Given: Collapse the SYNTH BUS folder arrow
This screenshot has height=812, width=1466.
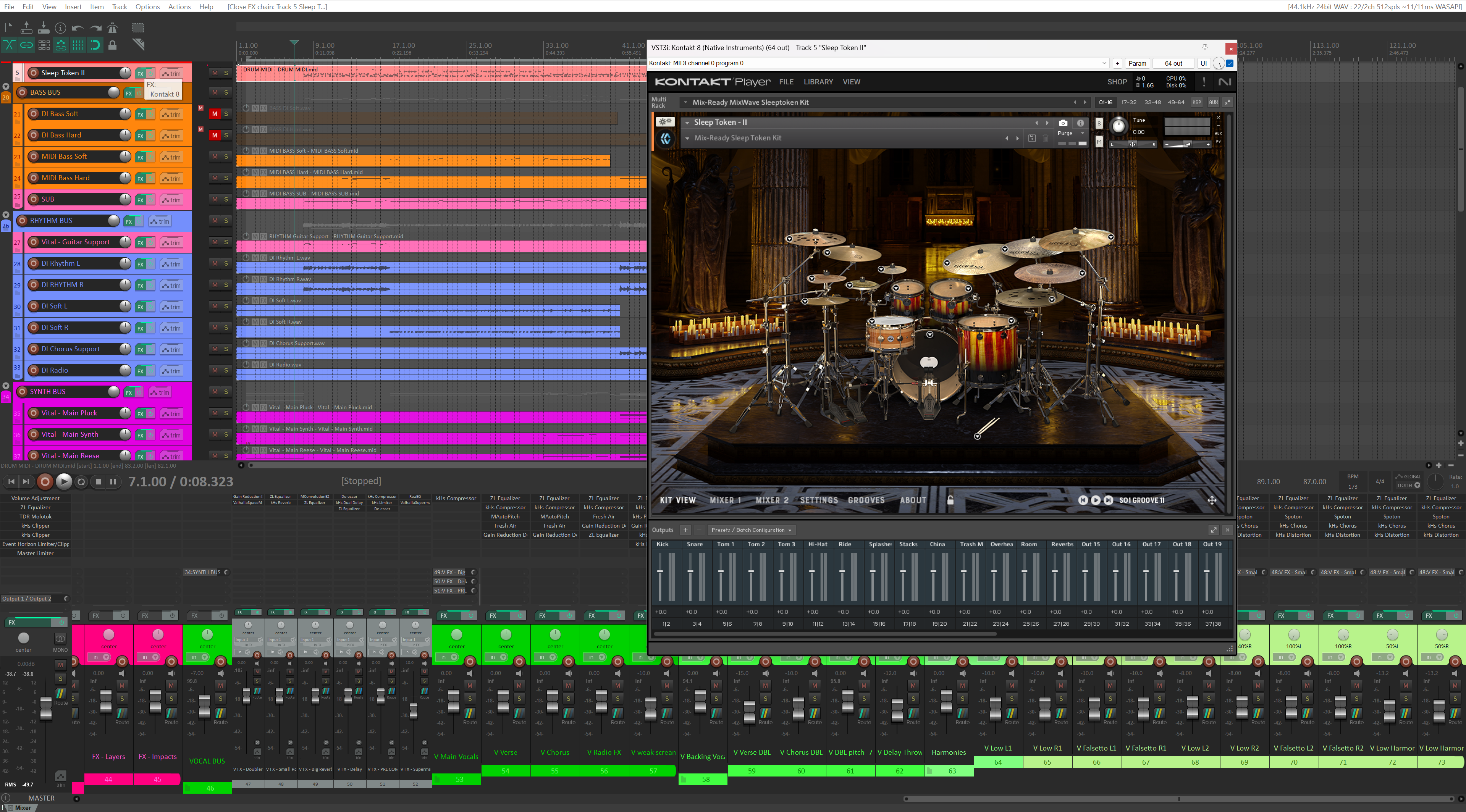Looking at the screenshot, I should [6, 386].
